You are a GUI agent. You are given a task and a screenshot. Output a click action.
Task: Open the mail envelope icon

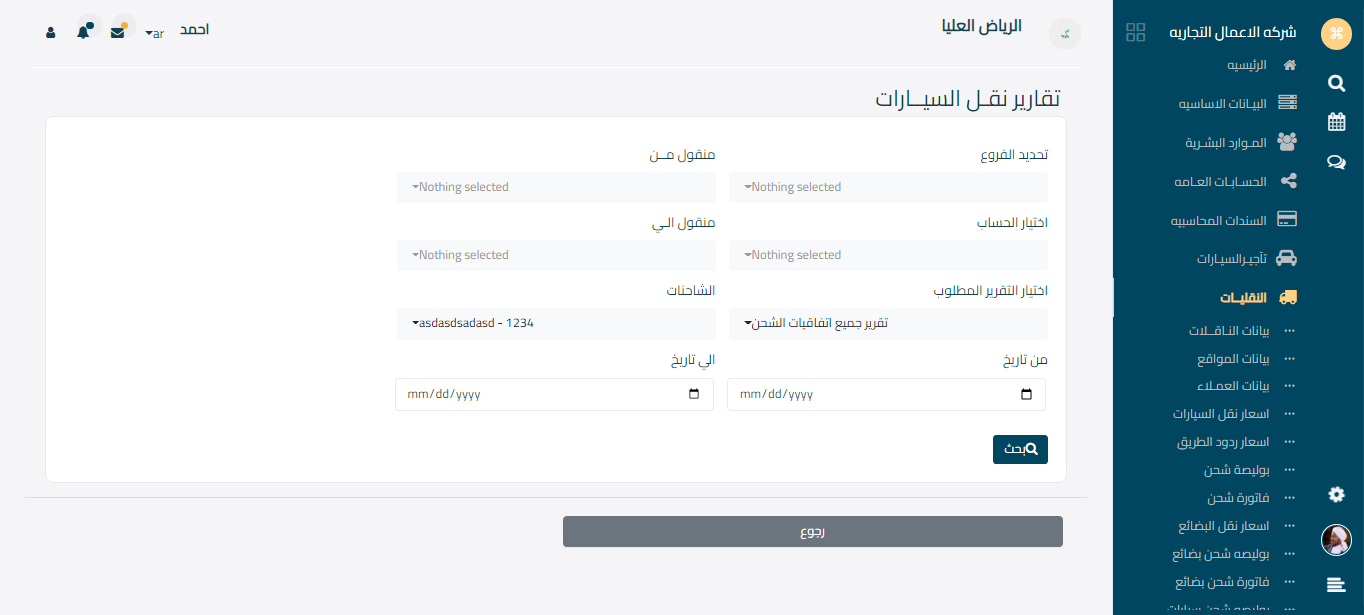pos(118,32)
